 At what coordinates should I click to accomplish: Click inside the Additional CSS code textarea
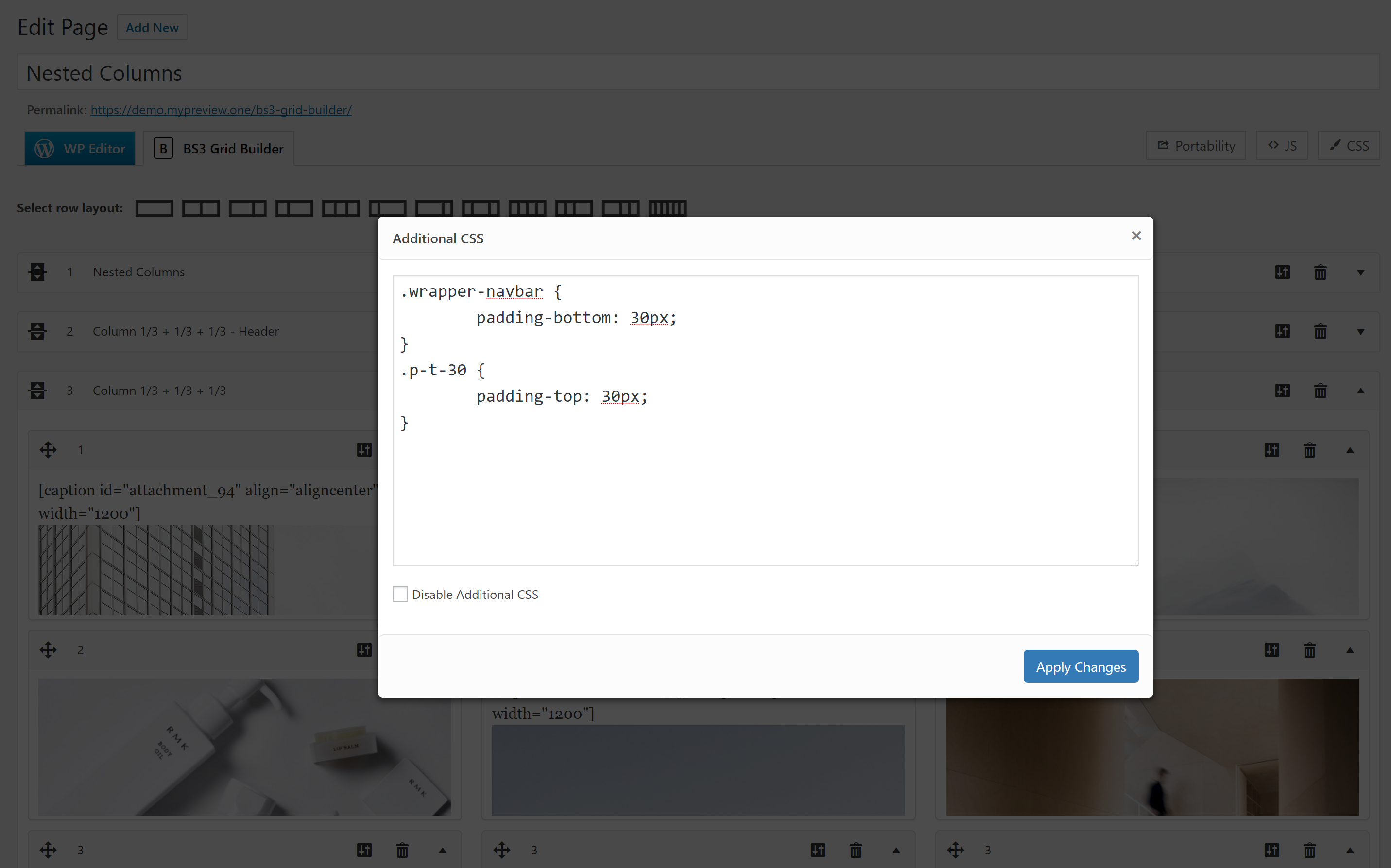coord(765,420)
